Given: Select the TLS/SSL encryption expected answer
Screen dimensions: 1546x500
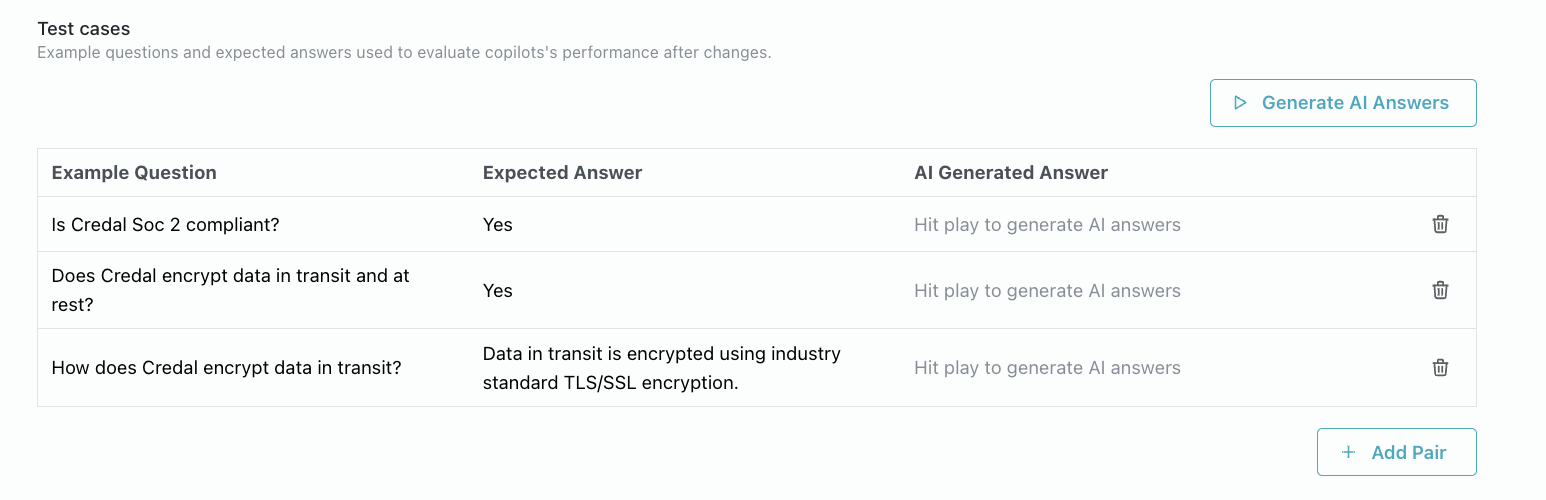Looking at the screenshot, I should (661, 368).
